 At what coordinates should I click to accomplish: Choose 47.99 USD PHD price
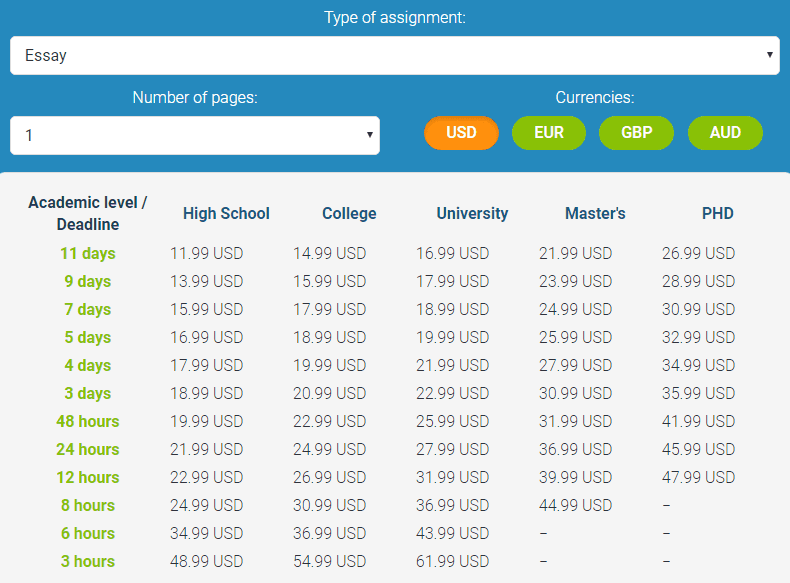[698, 477]
